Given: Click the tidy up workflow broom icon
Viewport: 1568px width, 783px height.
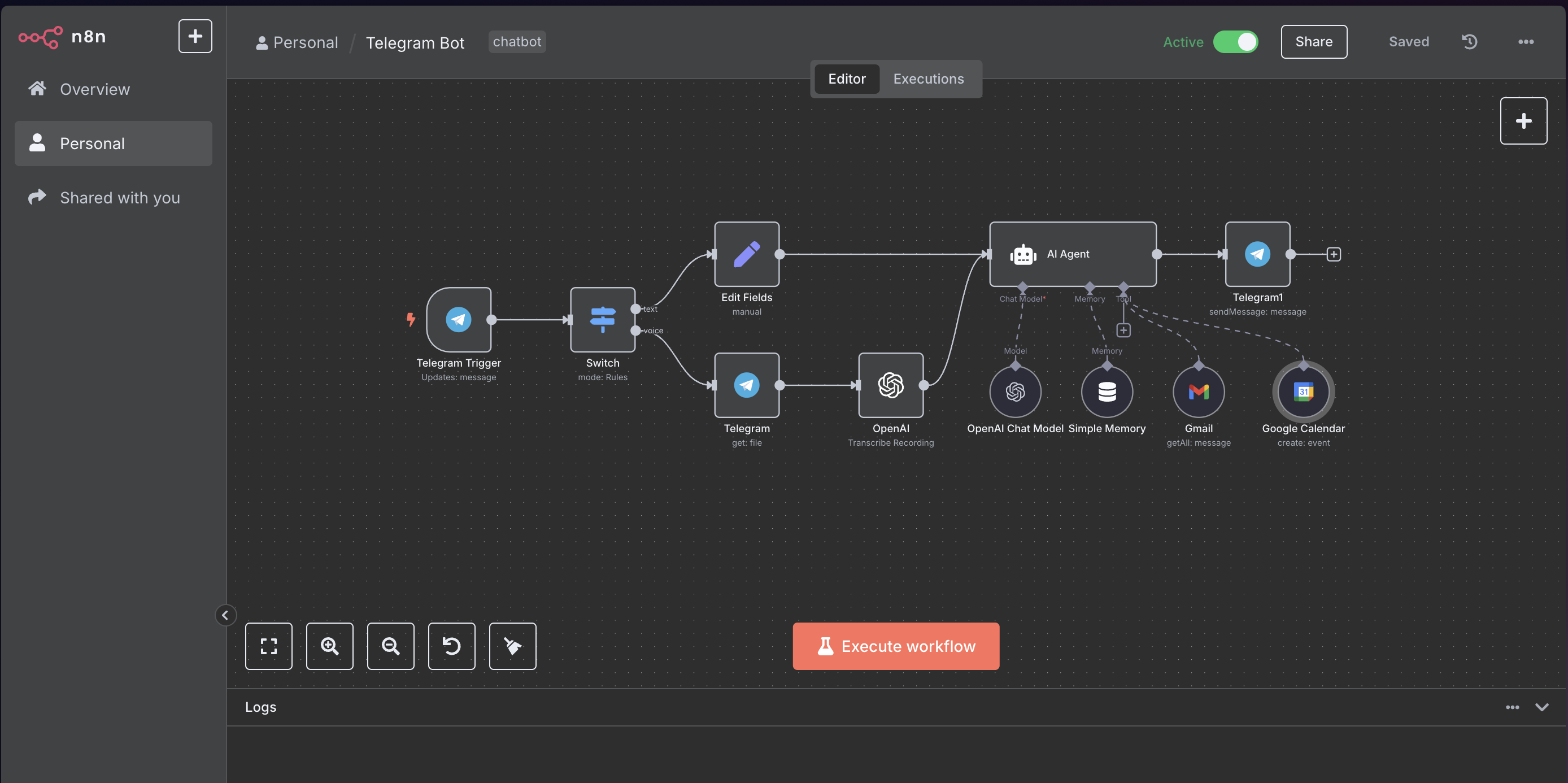Looking at the screenshot, I should (x=512, y=645).
